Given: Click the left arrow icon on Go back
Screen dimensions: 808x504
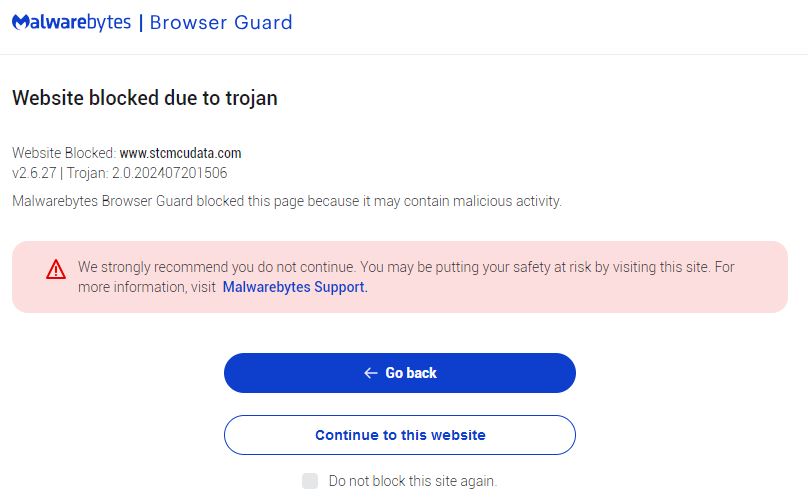Looking at the screenshot, I should (371, 373).
